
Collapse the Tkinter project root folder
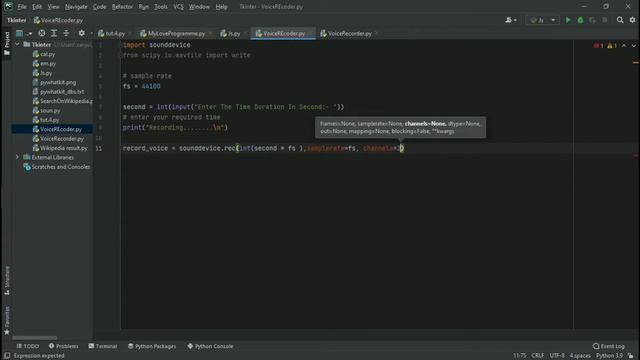click(17, 44)
